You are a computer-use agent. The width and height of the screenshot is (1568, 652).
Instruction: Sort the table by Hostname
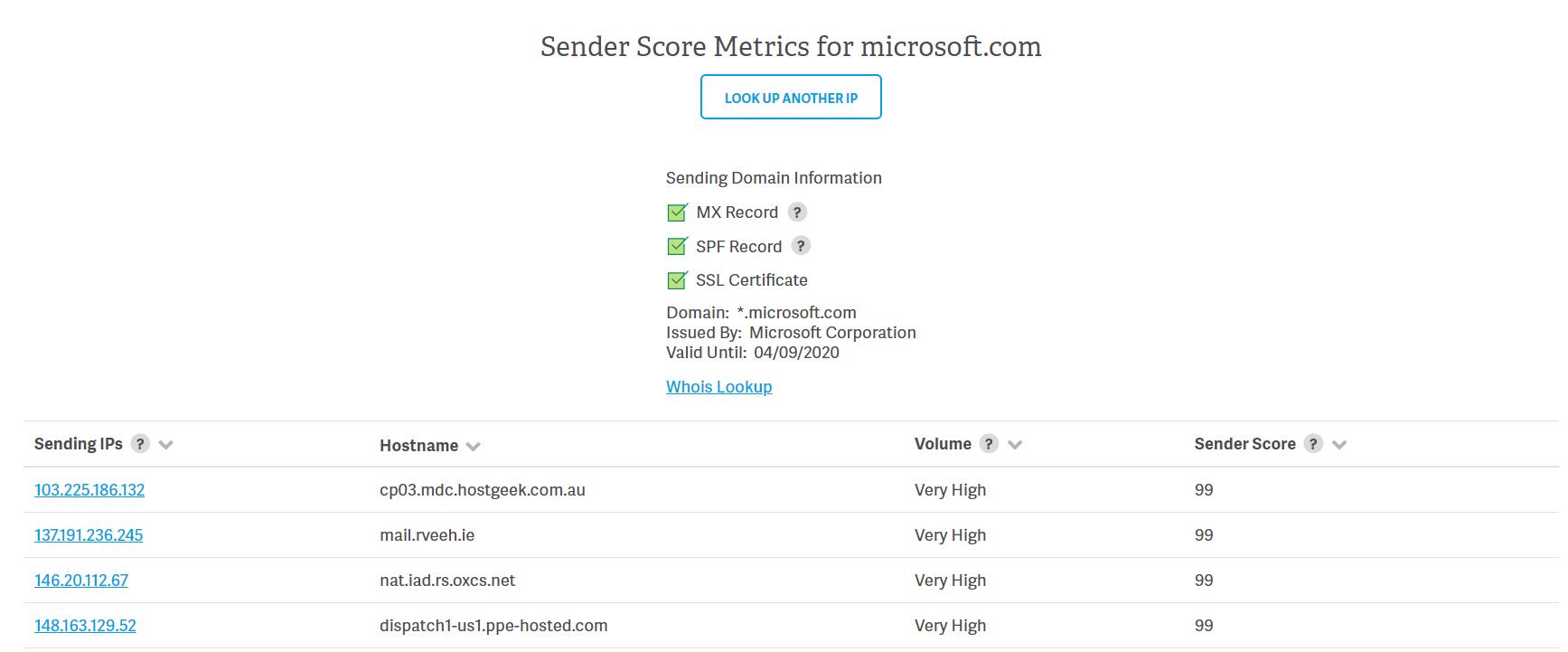point(474,446)
